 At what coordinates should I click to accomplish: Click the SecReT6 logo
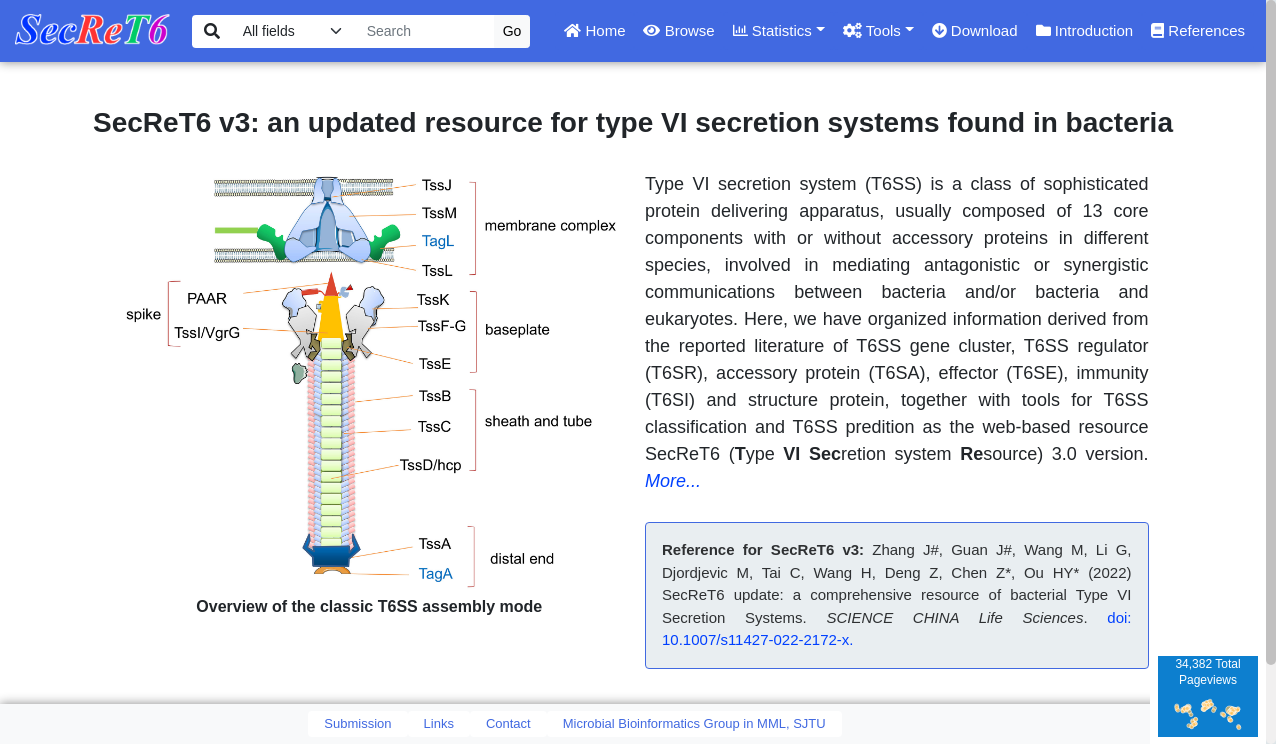(91, 30)
